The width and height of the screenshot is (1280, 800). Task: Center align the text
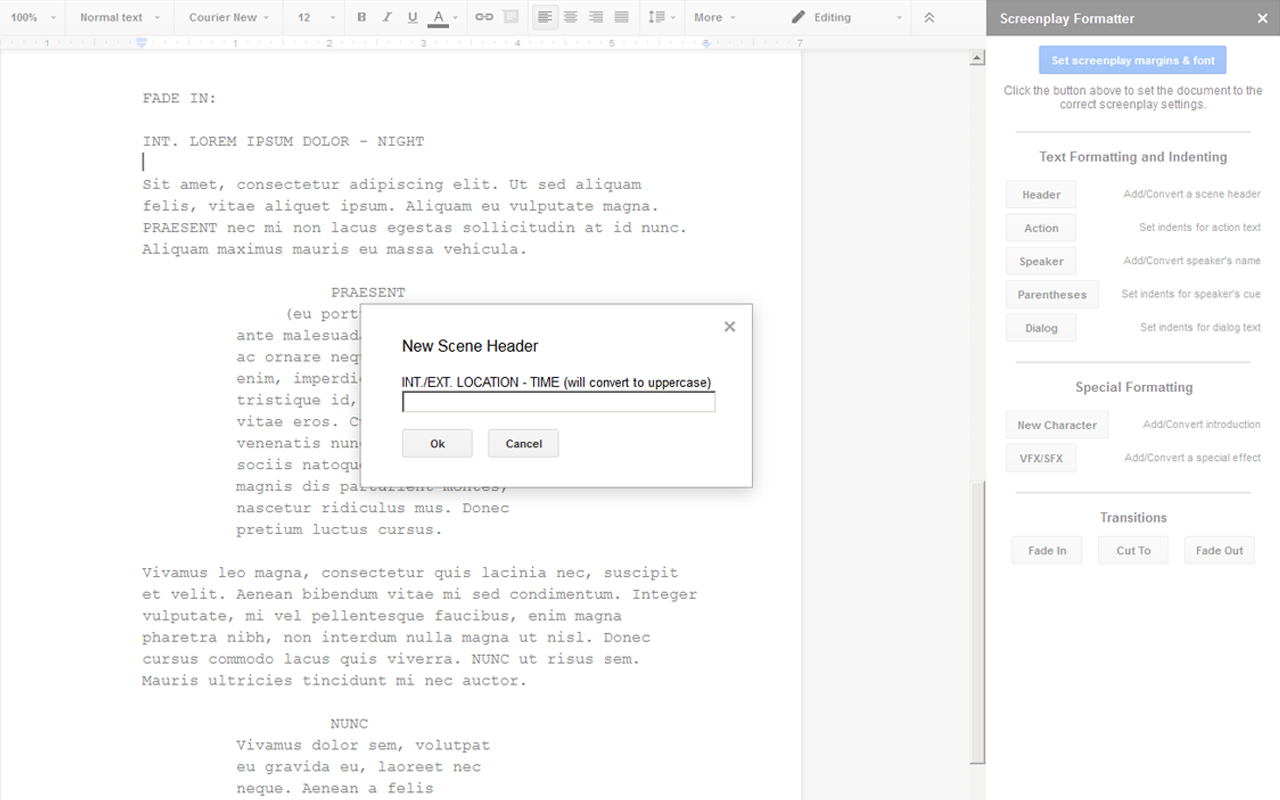(570, 17)
